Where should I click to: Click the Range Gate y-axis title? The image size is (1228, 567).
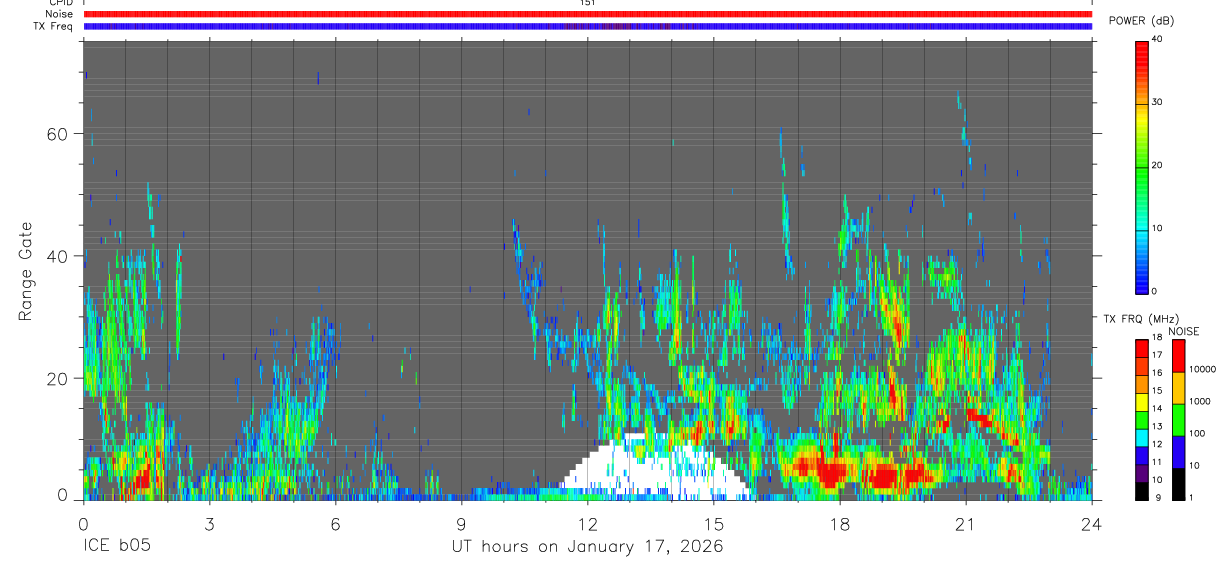coord(26,271)
